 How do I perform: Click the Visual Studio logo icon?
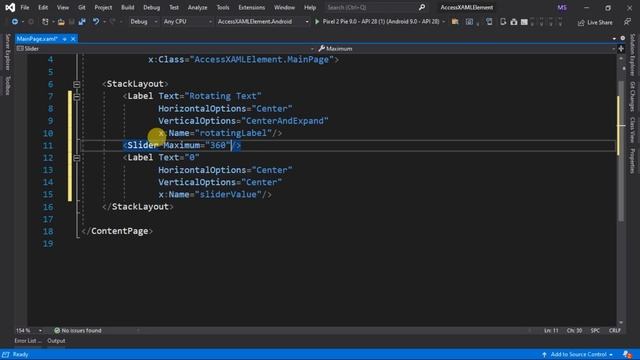[10, 7]
